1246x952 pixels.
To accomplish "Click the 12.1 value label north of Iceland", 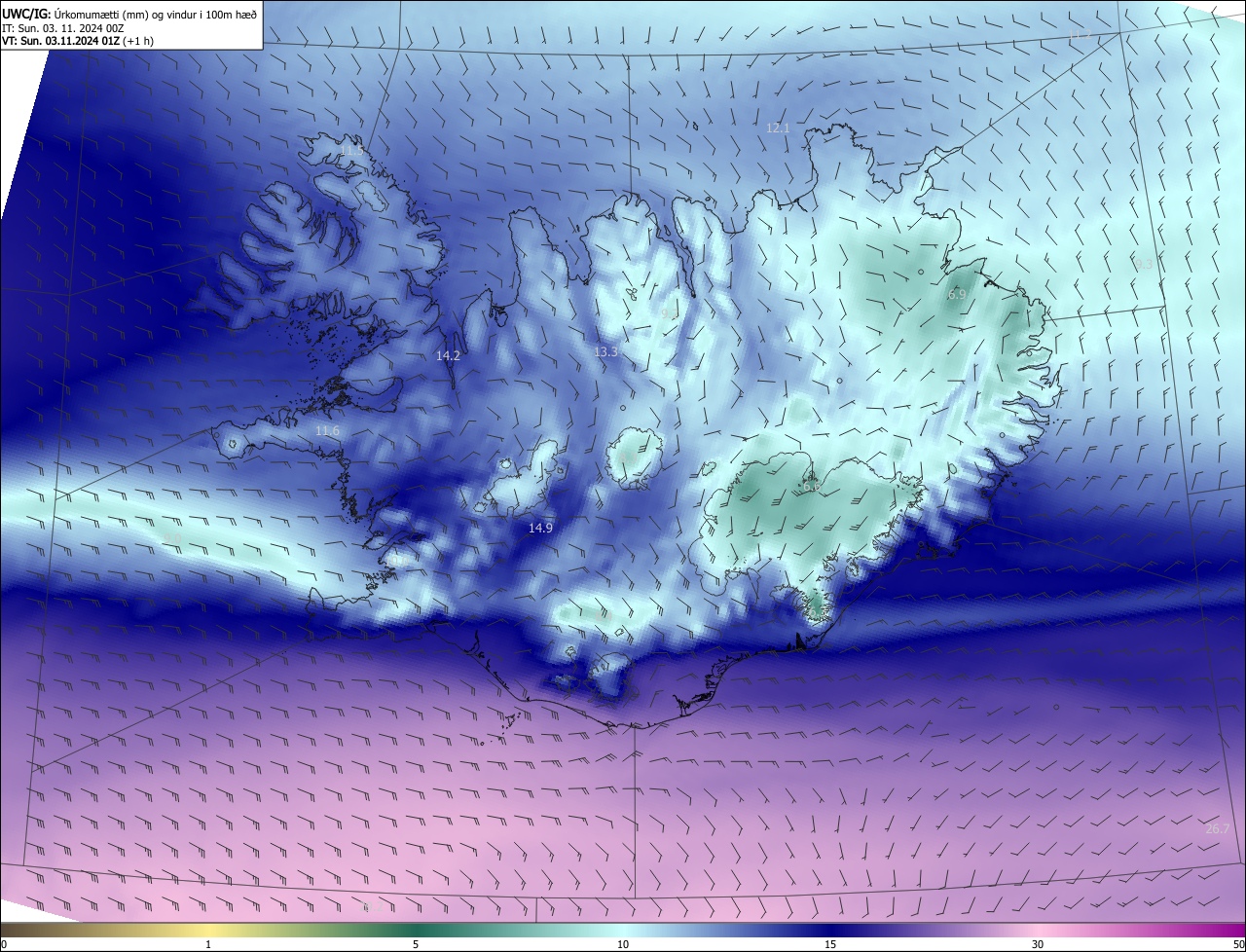I will [778, 128].
